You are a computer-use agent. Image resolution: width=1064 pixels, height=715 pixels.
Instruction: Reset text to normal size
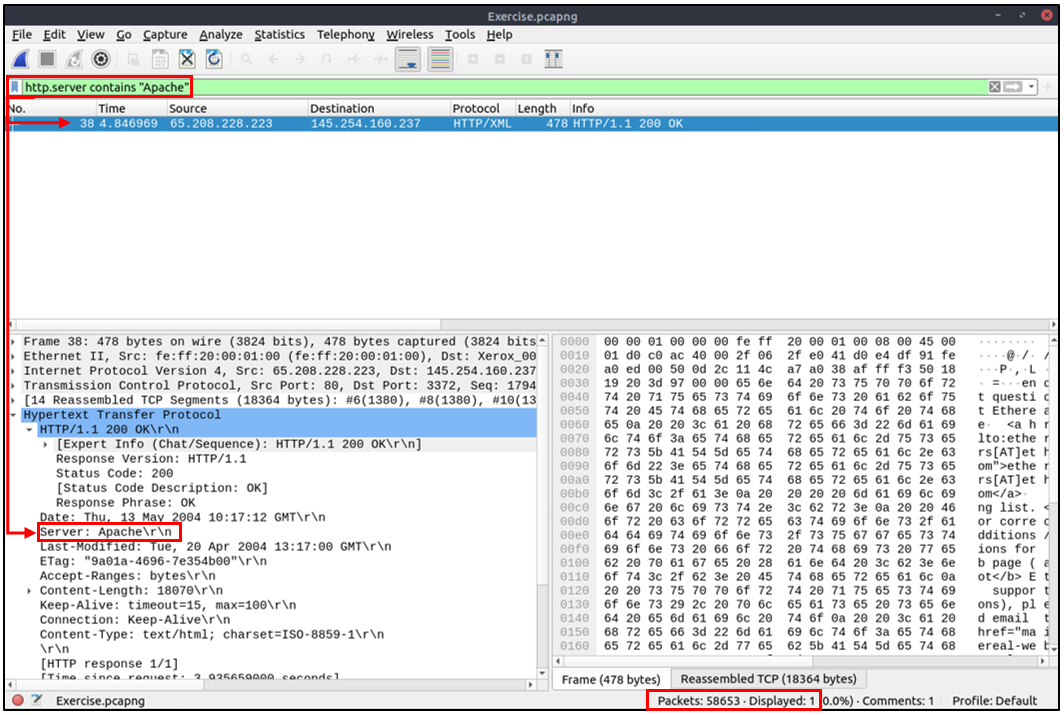[527, 60]
